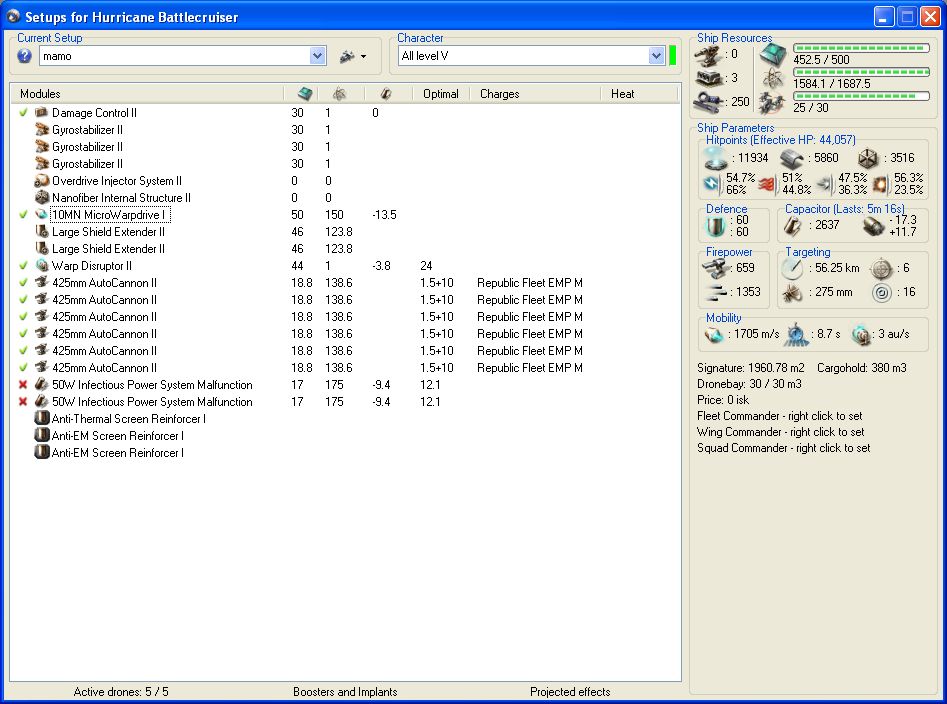Click the CPU usage bar 452.5 / 500
The width and height of the screenshot is (947, 704).
click(x=860, y=48)
